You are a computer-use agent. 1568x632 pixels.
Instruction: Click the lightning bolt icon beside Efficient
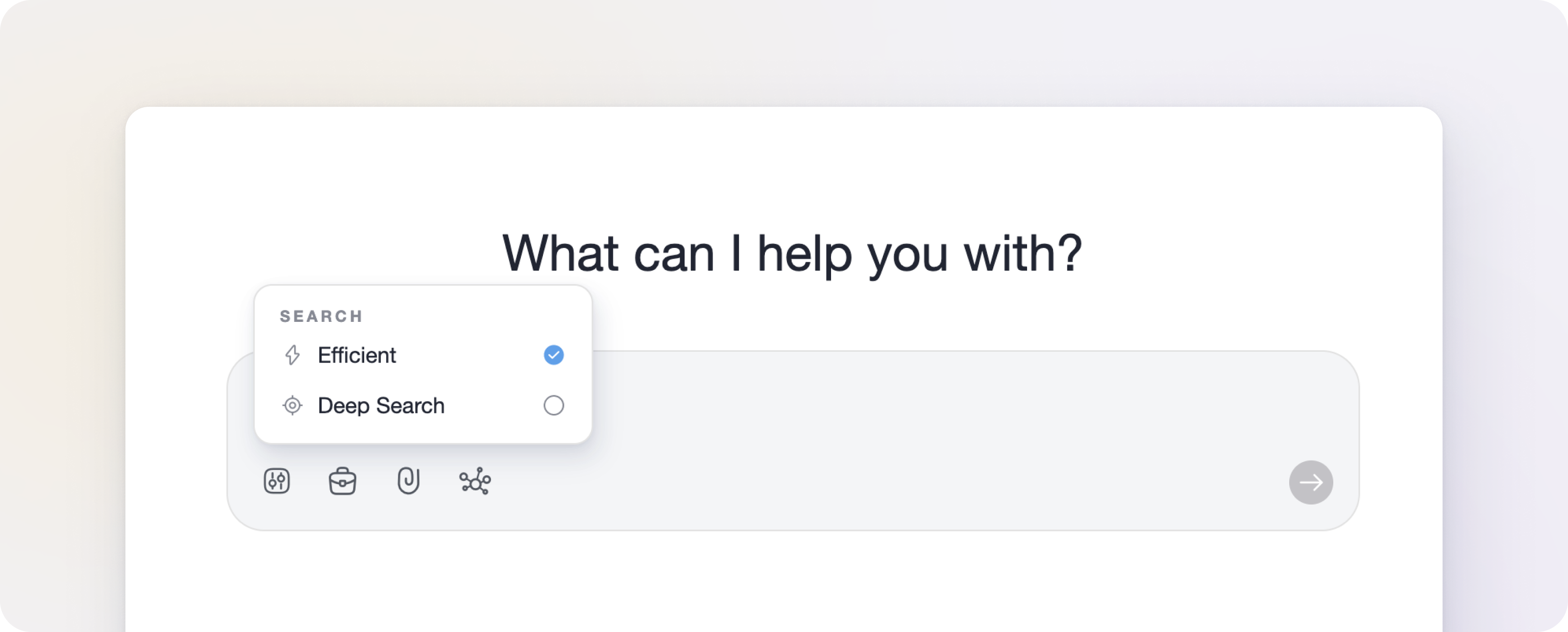(x=292, y=355)
